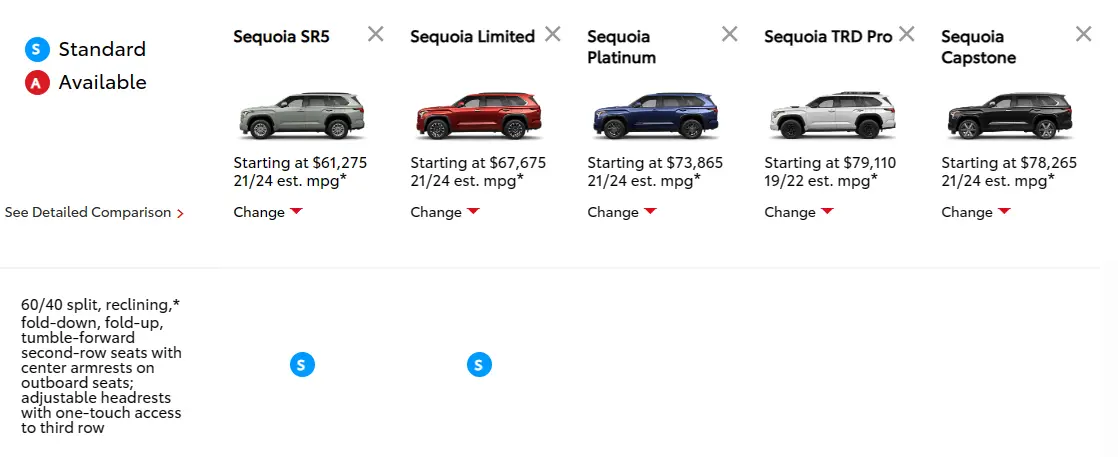
Task: Open Change dropdown for Sequoia Limited
Action: point(445,212)
